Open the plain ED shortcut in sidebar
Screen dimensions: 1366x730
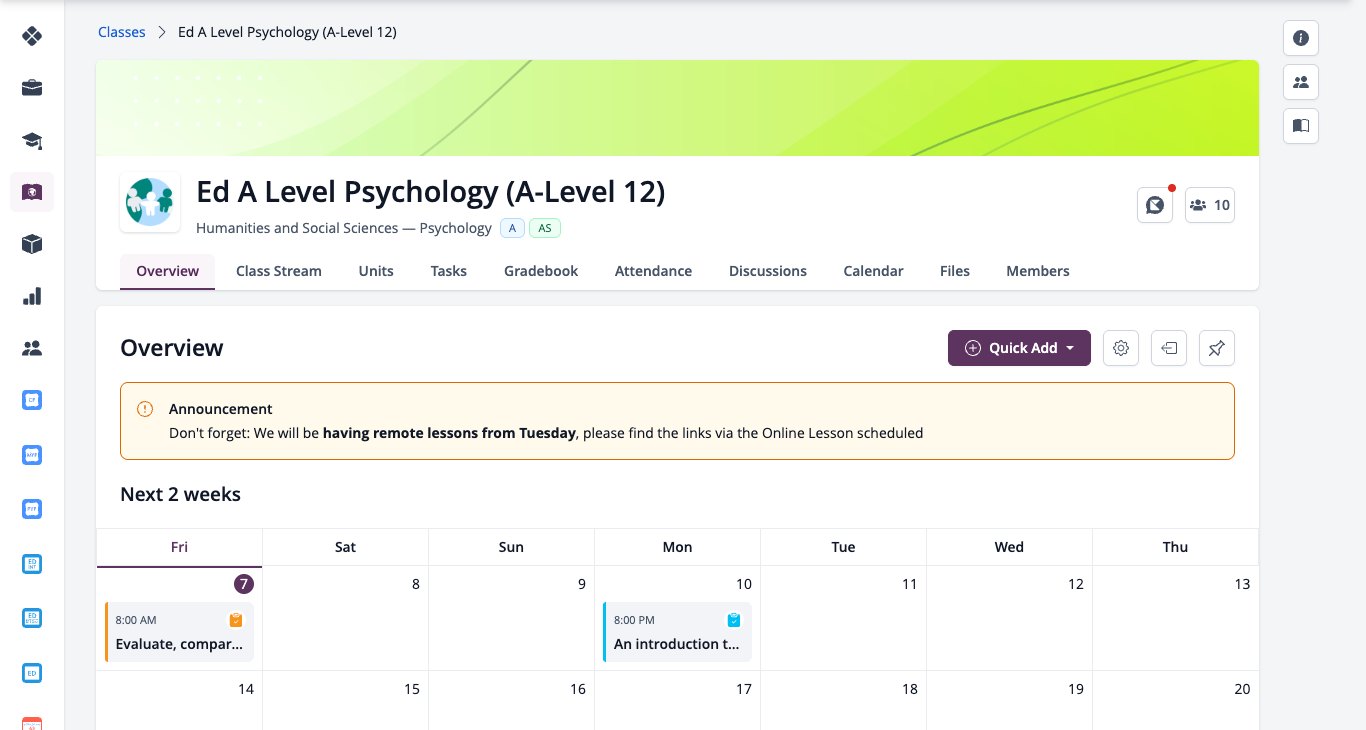coord(32,672)
